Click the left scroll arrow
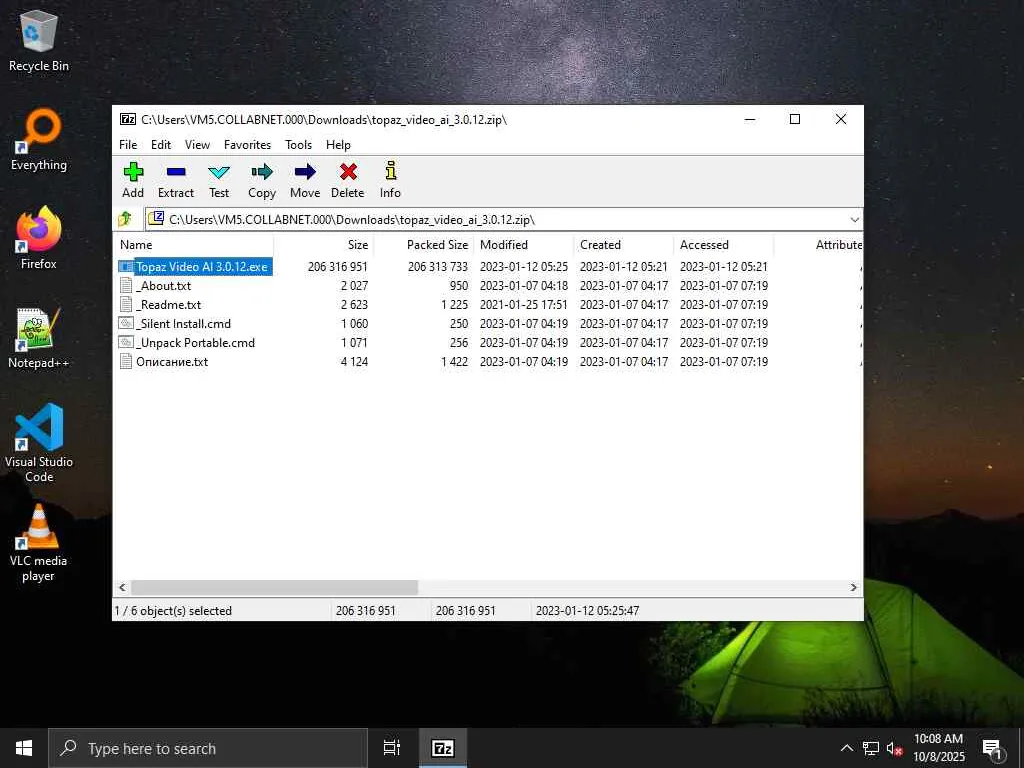The image size is (1024, 768). pos(122,587)
